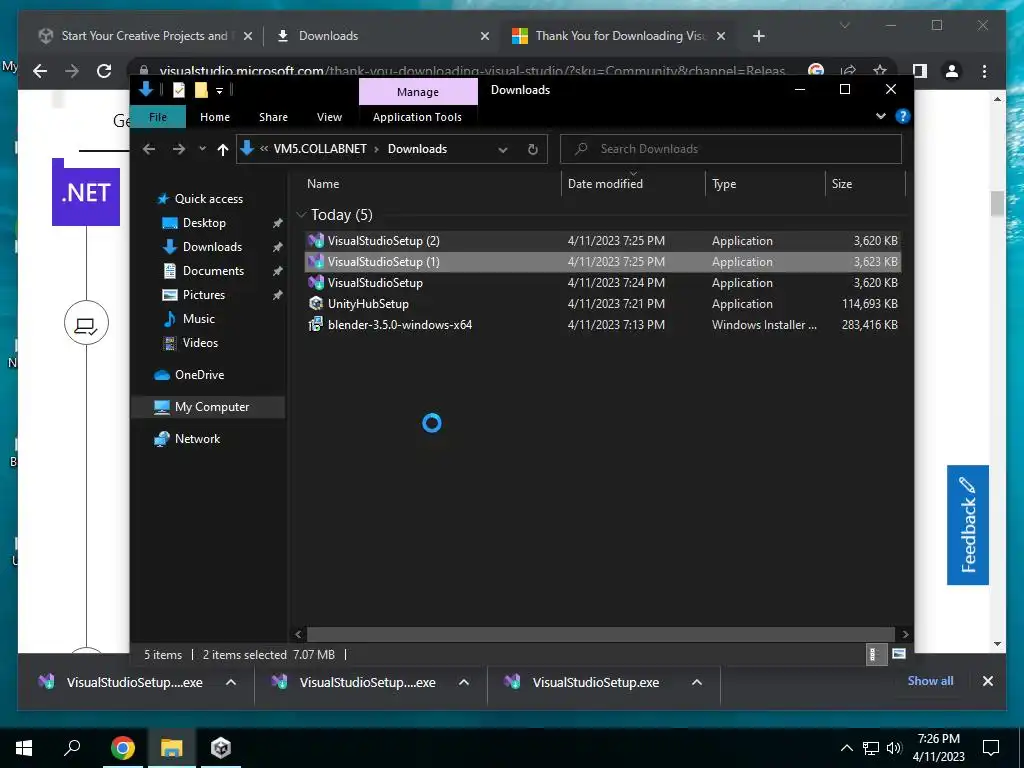1024x768 pixels.
Task: Open Chrome three-dot menu
Action: click(984, 71)
